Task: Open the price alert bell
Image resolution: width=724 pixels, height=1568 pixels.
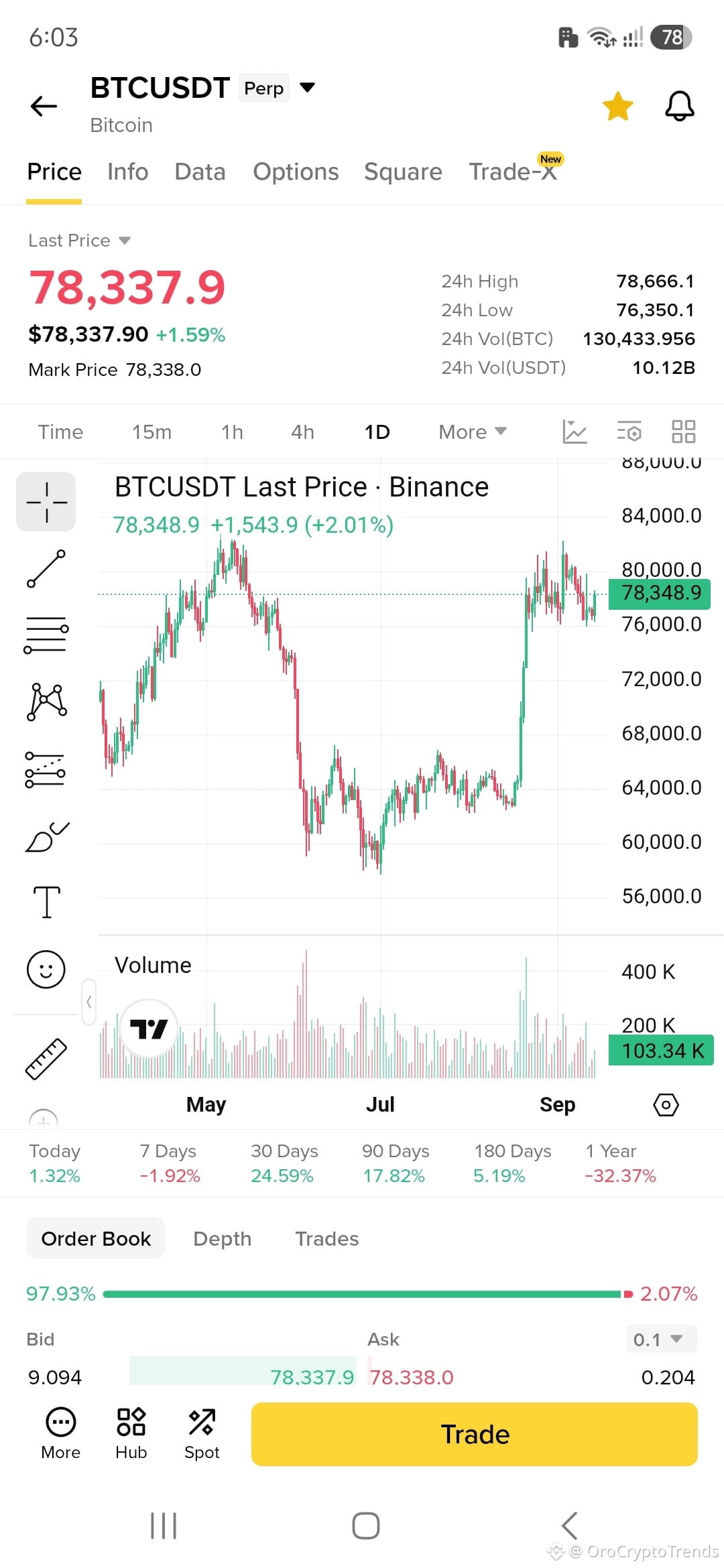Action: coord(679,106)
